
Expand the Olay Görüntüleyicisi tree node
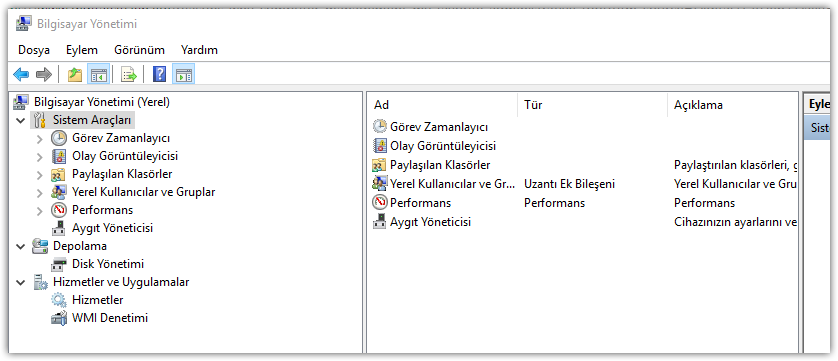pyautogui.click(x=40, y=157)
